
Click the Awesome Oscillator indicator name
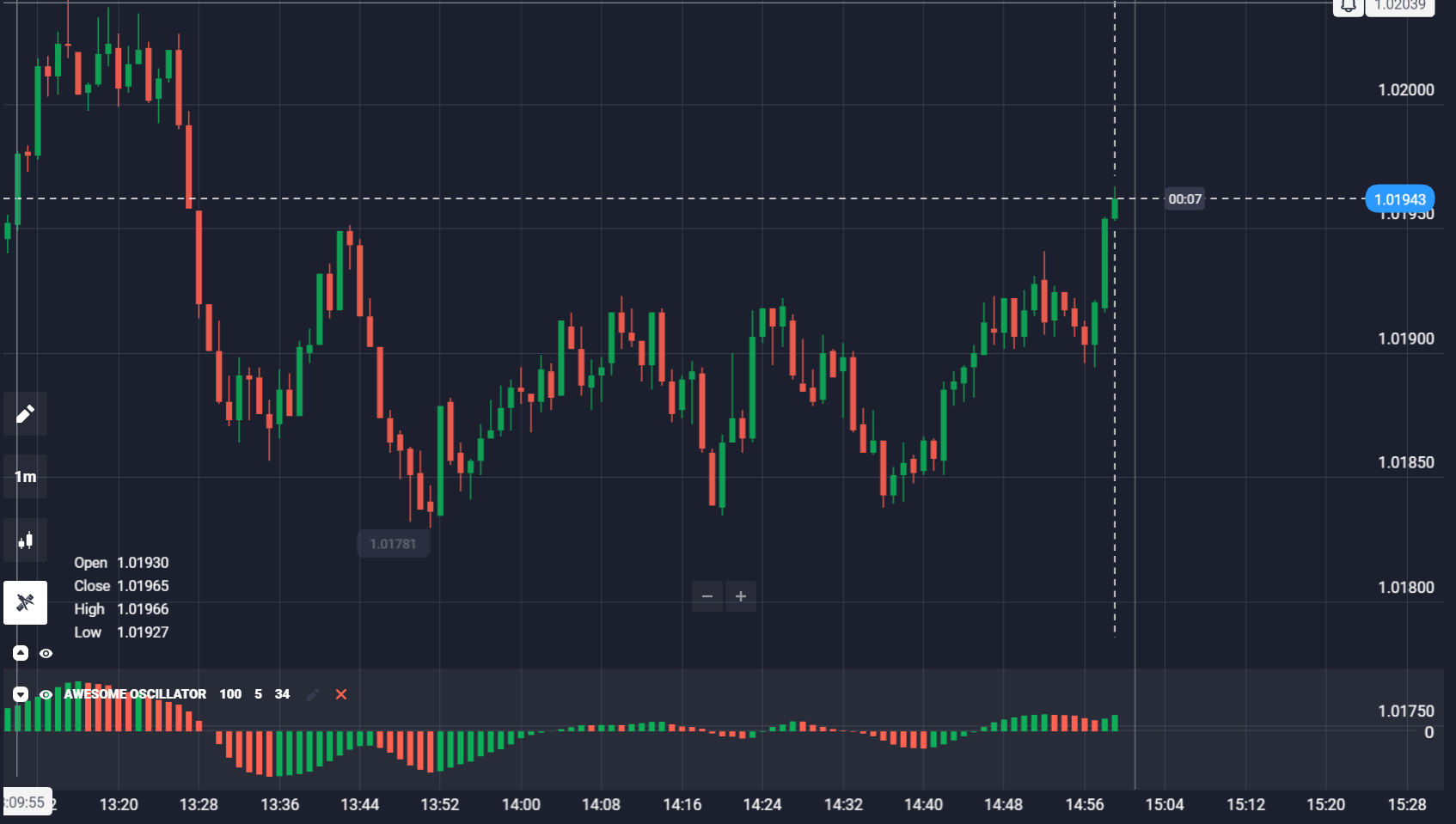point(135,694)
